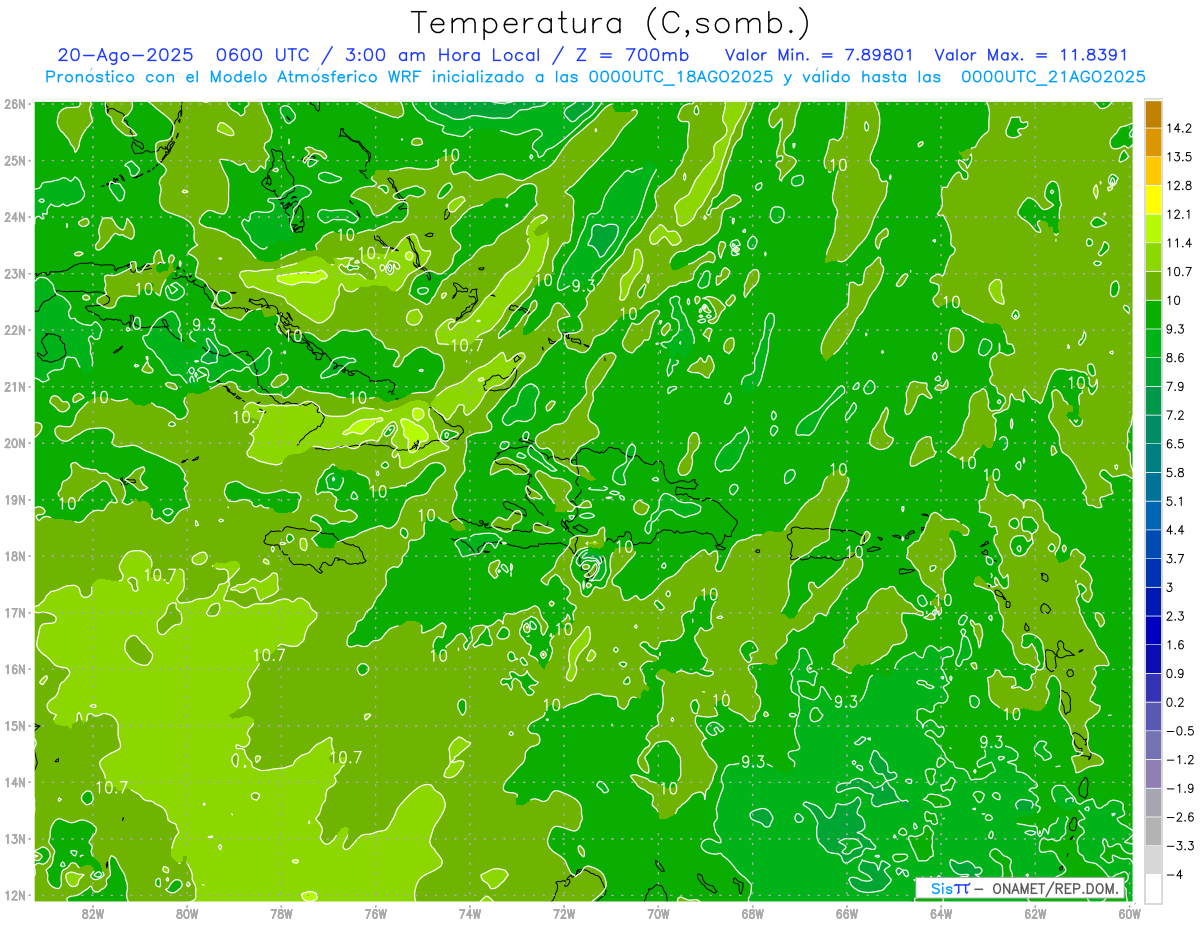Click the latitude axis label "15N"

[x=15, y=726]
